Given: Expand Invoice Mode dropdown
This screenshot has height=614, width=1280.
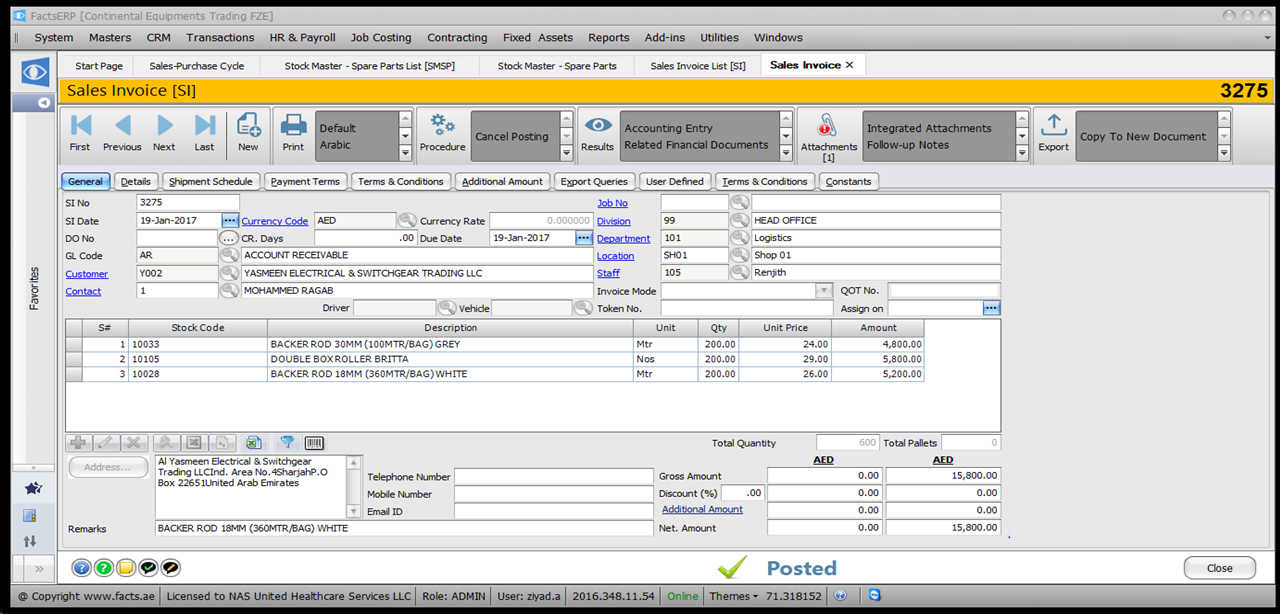Looking at the screenshot, I should pos(824,290).
